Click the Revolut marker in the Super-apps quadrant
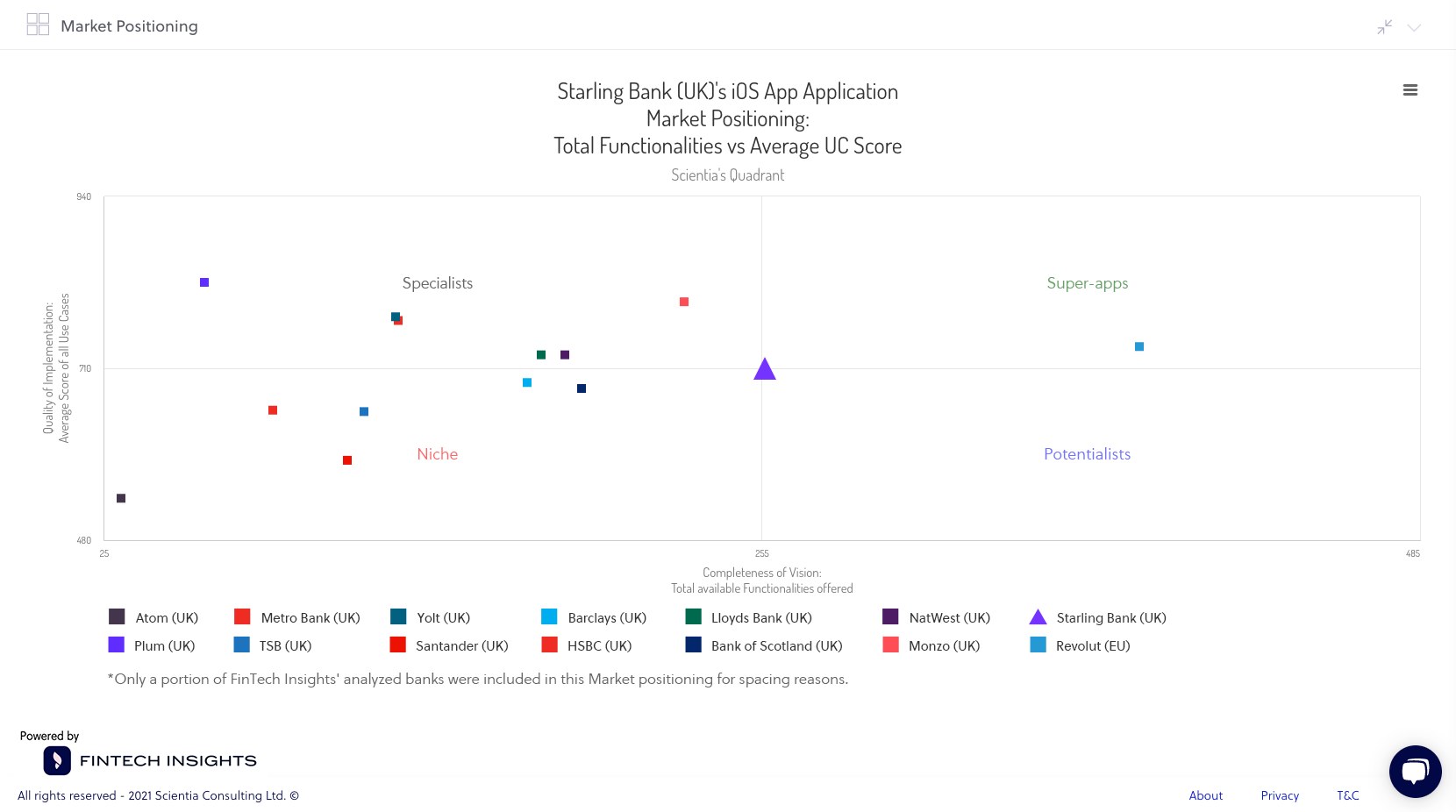The image size is (1456, 812). pos(1139,346)
